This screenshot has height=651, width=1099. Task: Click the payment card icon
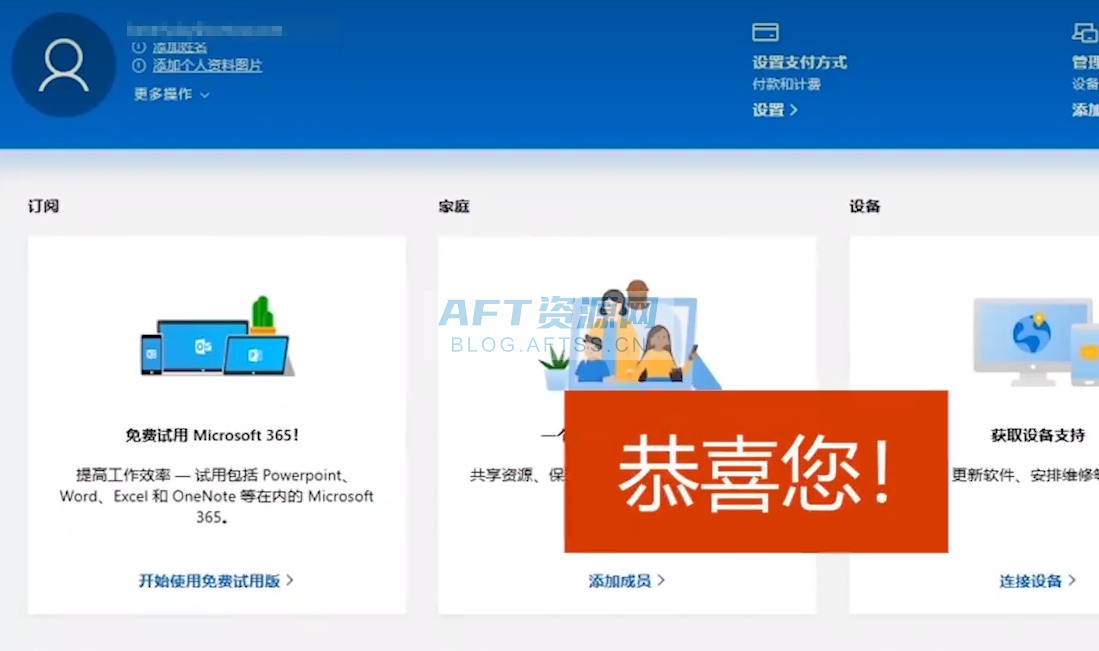click(765, 32)
